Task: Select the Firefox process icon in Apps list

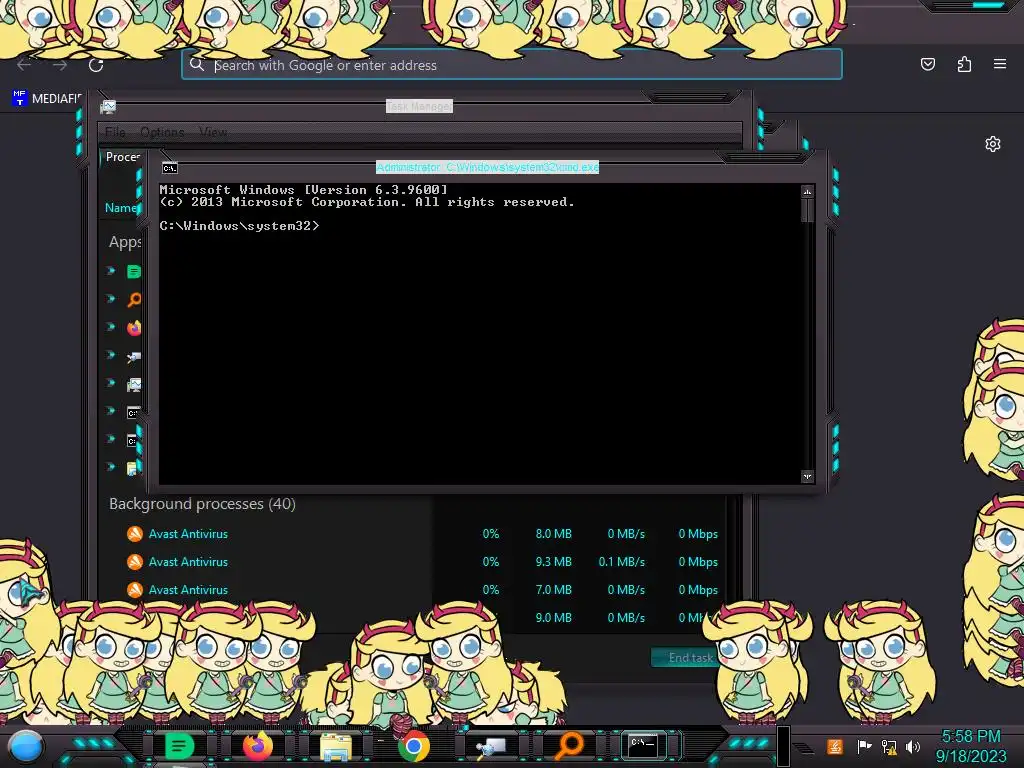Action: pyautogui.click(x=134, y=327)
